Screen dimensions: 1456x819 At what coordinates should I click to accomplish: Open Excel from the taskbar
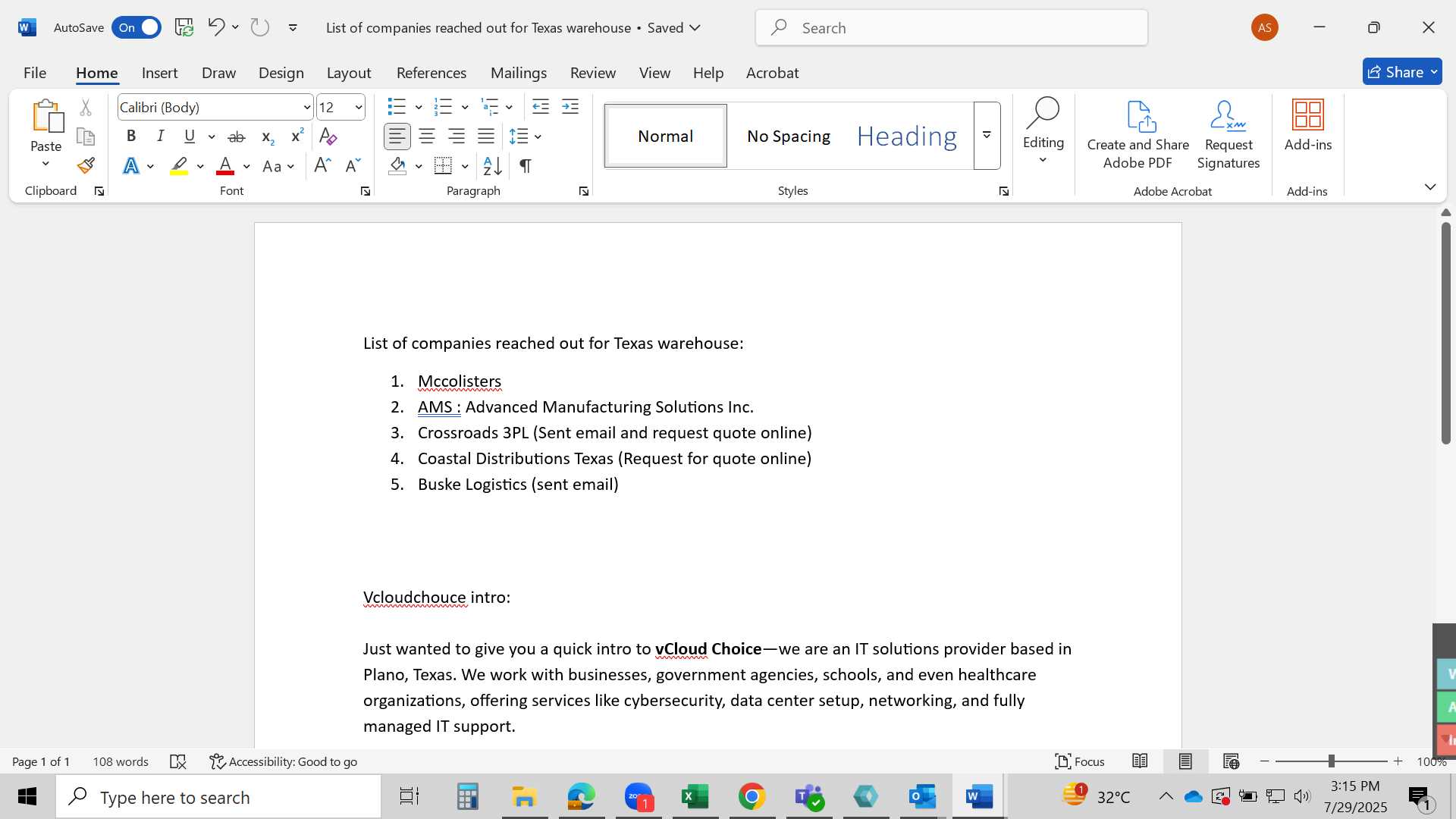pyautogui.click(x=695, y=797)
